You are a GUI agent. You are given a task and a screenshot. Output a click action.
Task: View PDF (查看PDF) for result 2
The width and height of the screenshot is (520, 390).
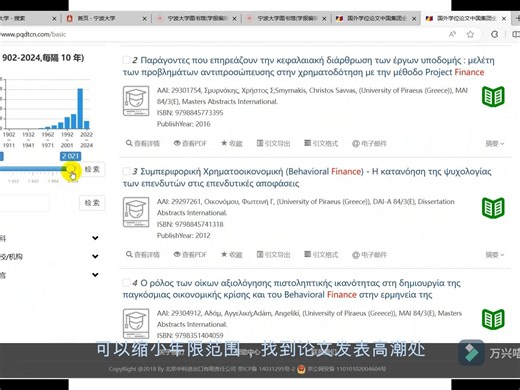tap(190, 143)
